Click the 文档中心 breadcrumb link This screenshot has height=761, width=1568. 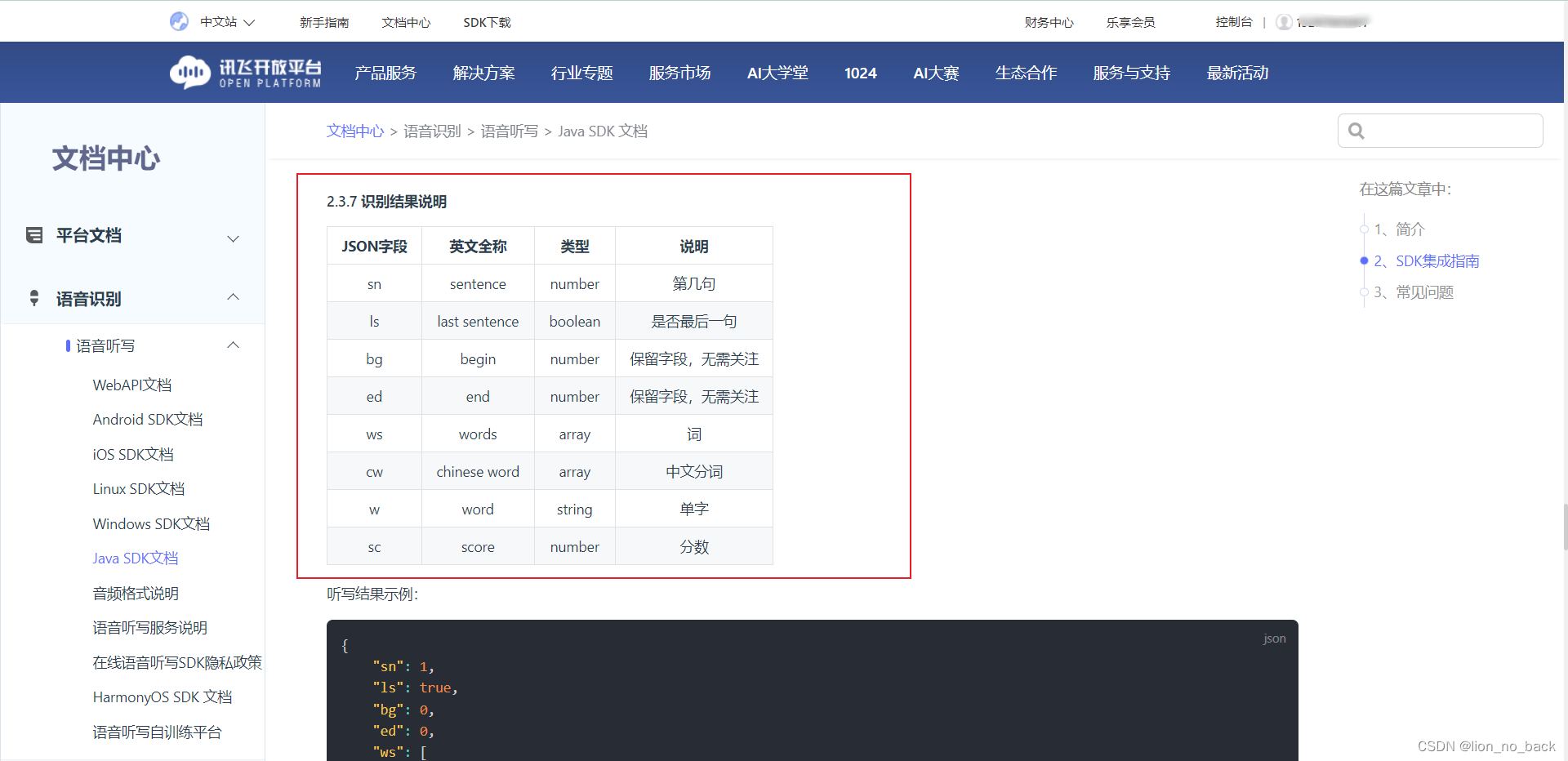(355, 131)
